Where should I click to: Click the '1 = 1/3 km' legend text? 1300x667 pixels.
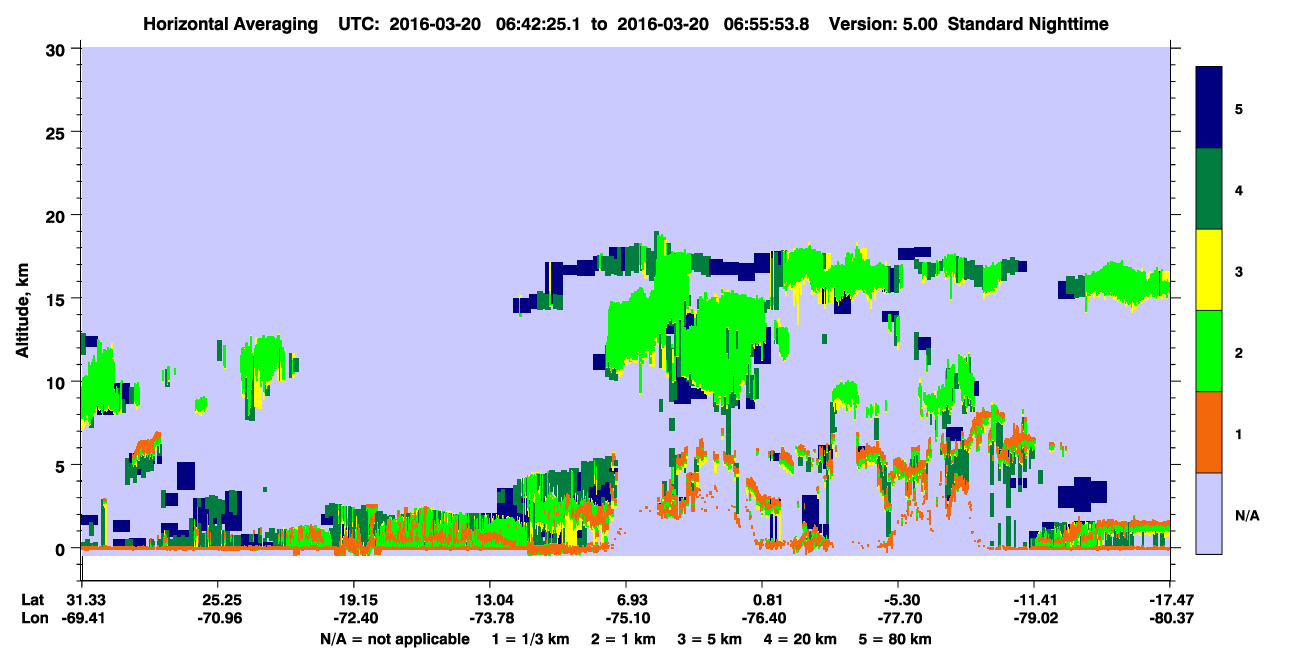[531, 639]
